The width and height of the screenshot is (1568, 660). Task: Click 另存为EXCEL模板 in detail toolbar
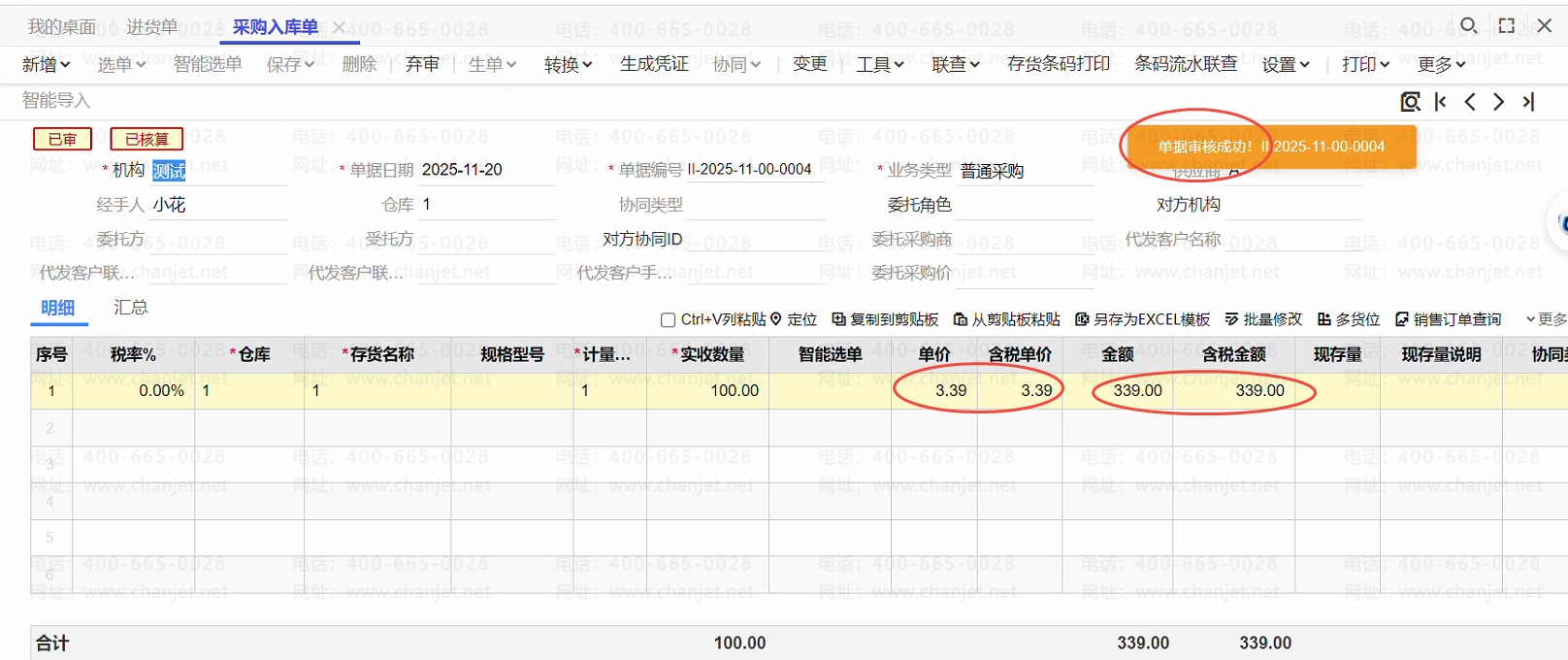click(1142, 319)
